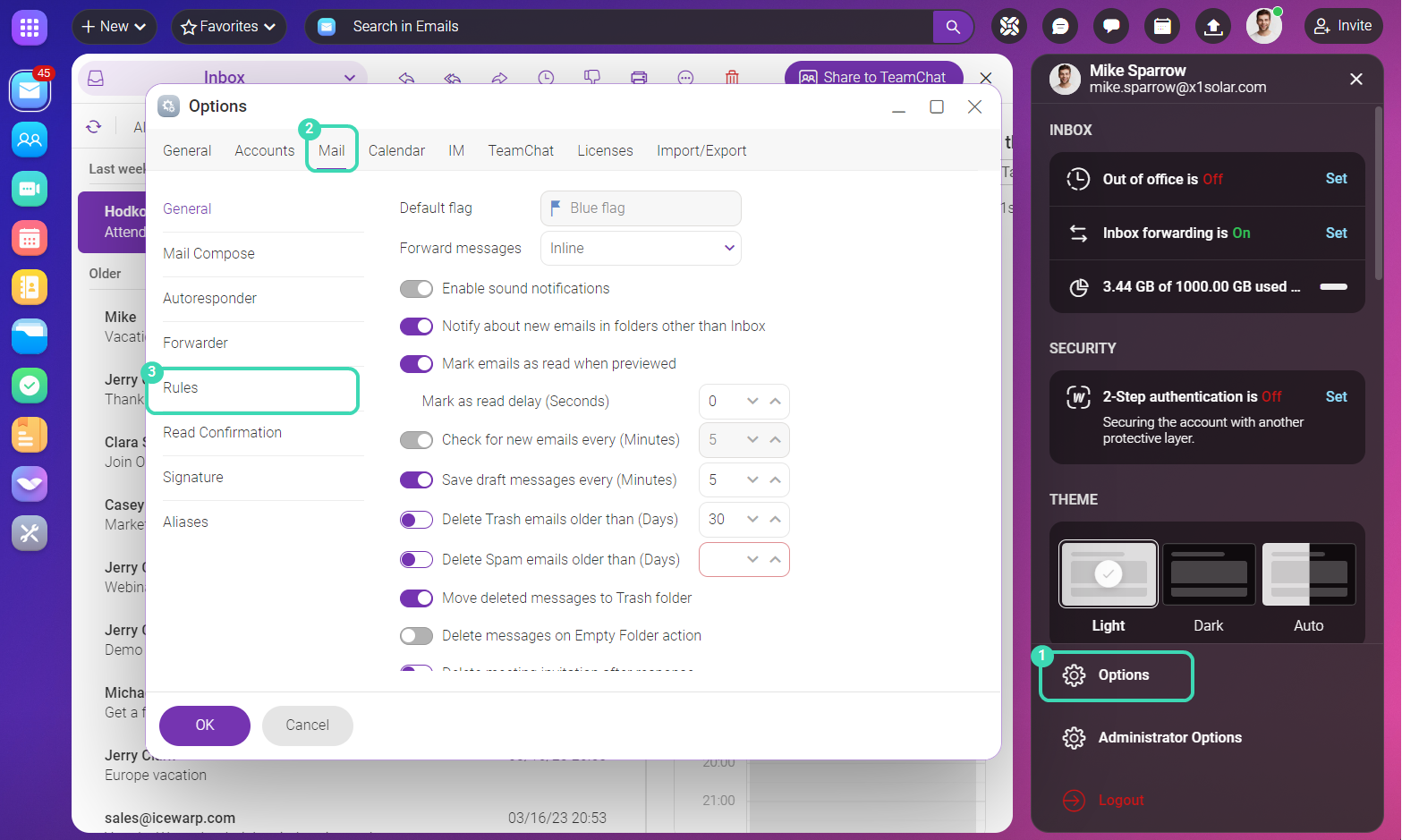The image size is (1402, 840).
Task: Click the storage usage progress bar
Action: click(x=1333, y=287)
